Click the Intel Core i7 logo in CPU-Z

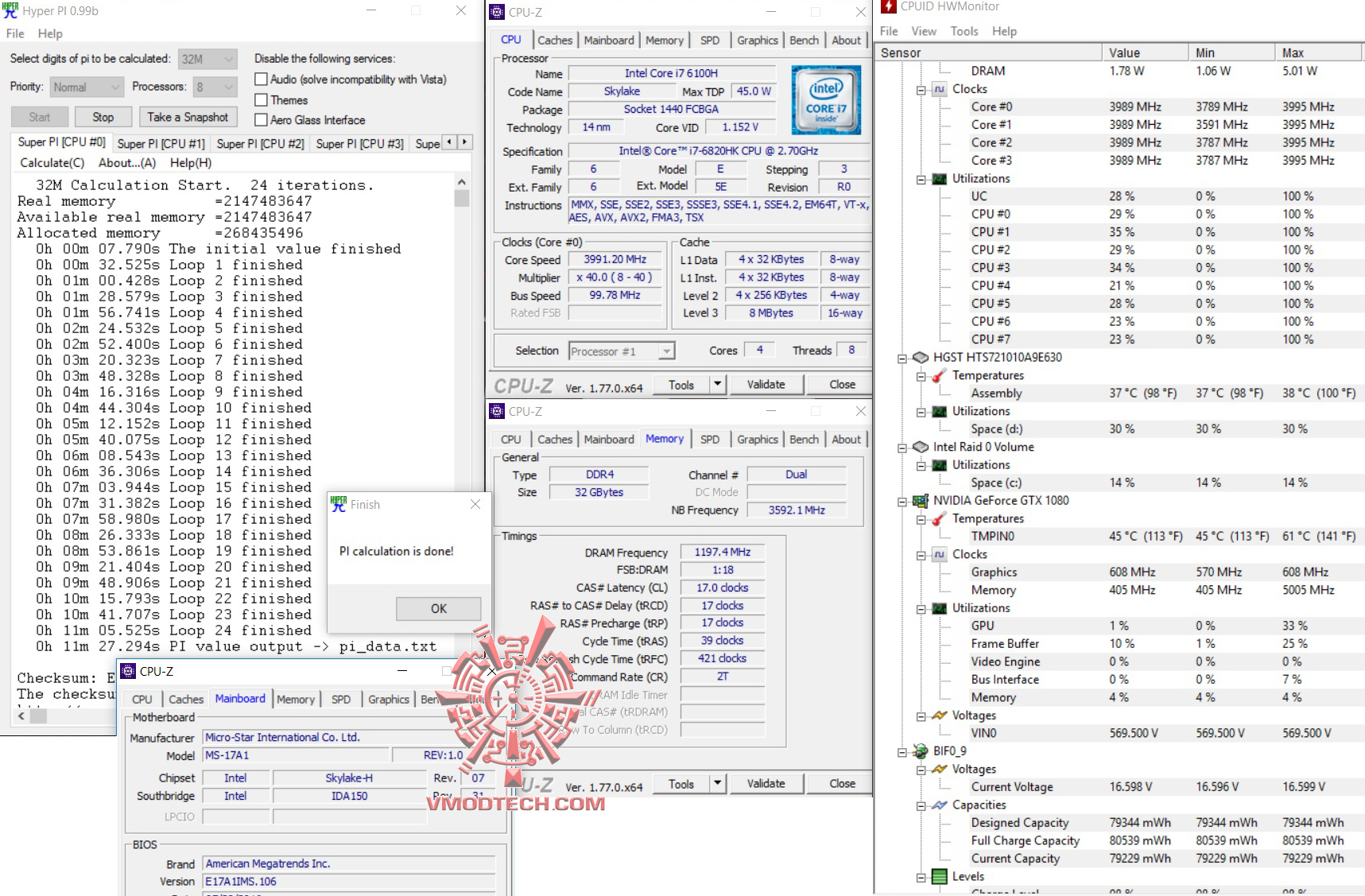pyautogui.click(x=825, y=99)
